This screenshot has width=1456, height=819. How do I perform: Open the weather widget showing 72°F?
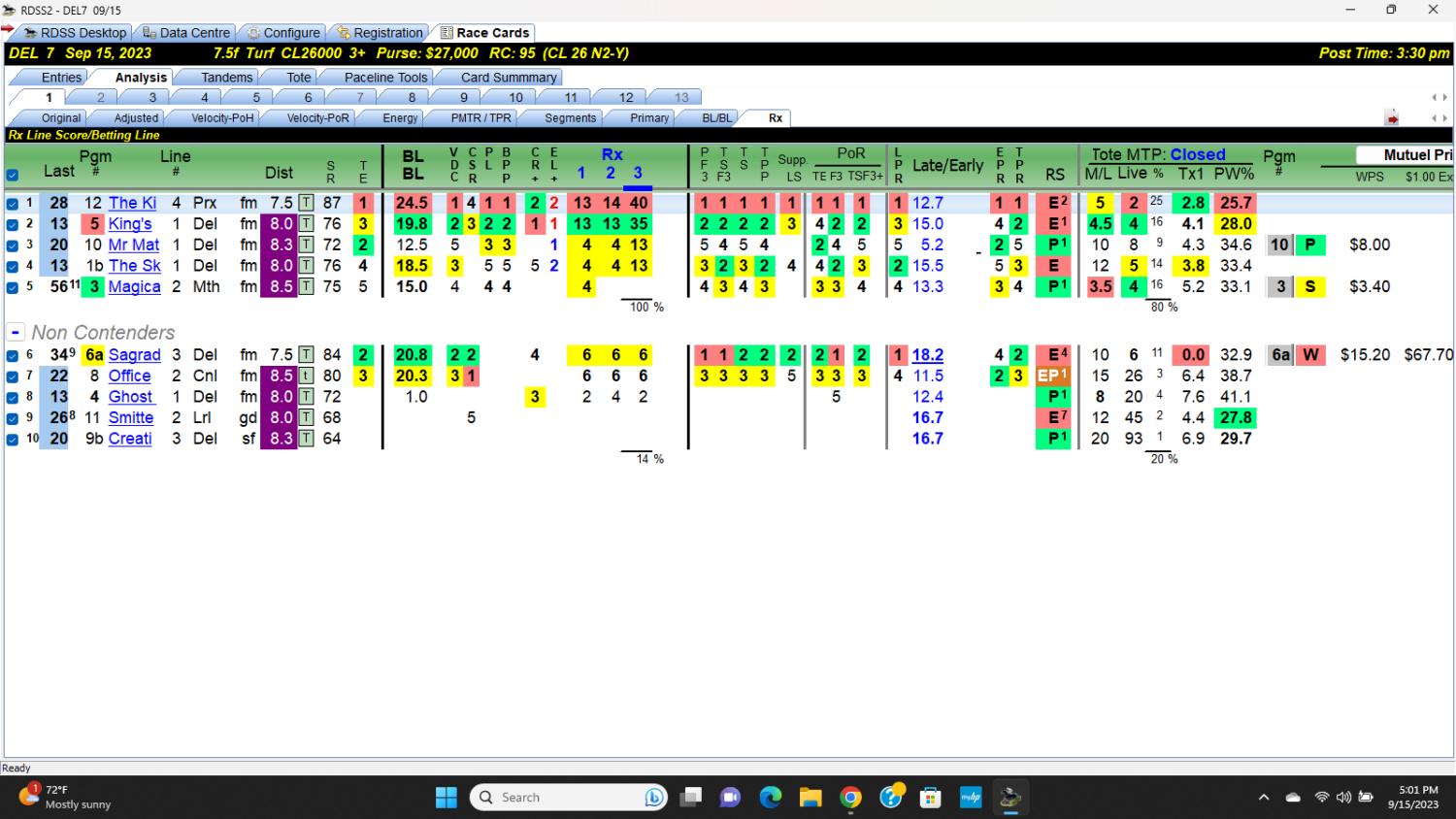tap(65, 797)
